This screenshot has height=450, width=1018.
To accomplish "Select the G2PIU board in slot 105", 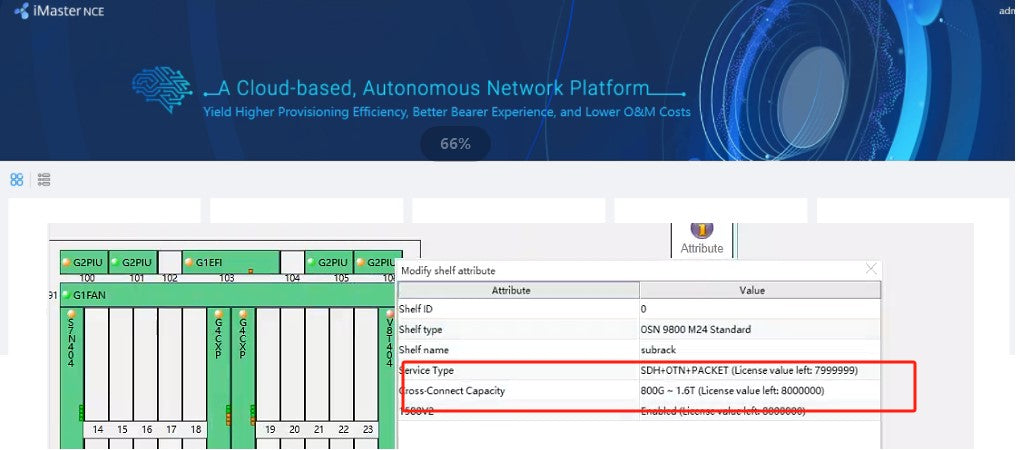I will 328,262.
